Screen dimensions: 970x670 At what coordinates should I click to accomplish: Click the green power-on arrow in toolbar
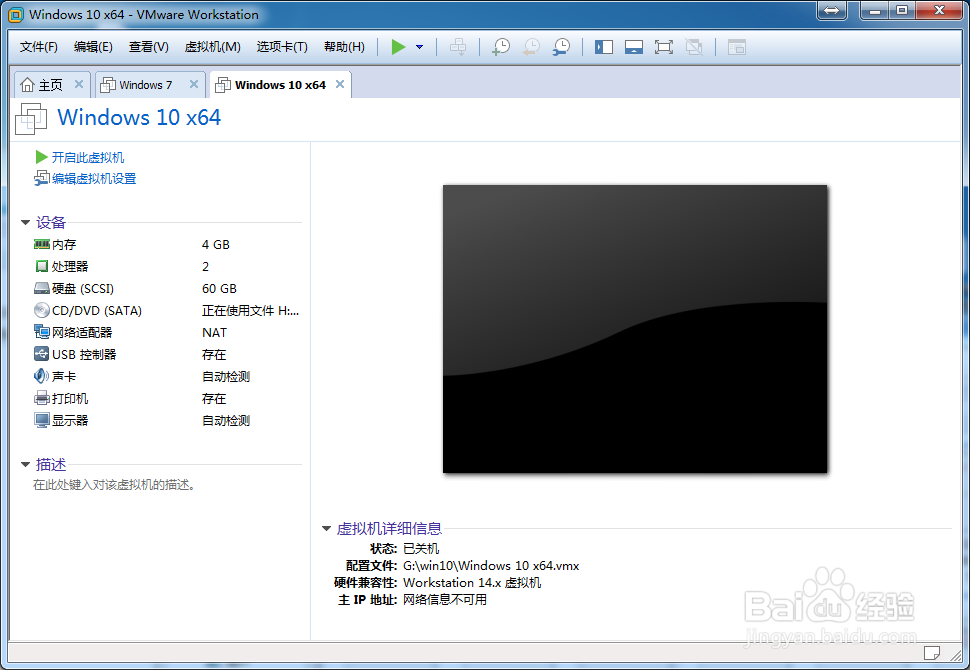coord(396,46)
